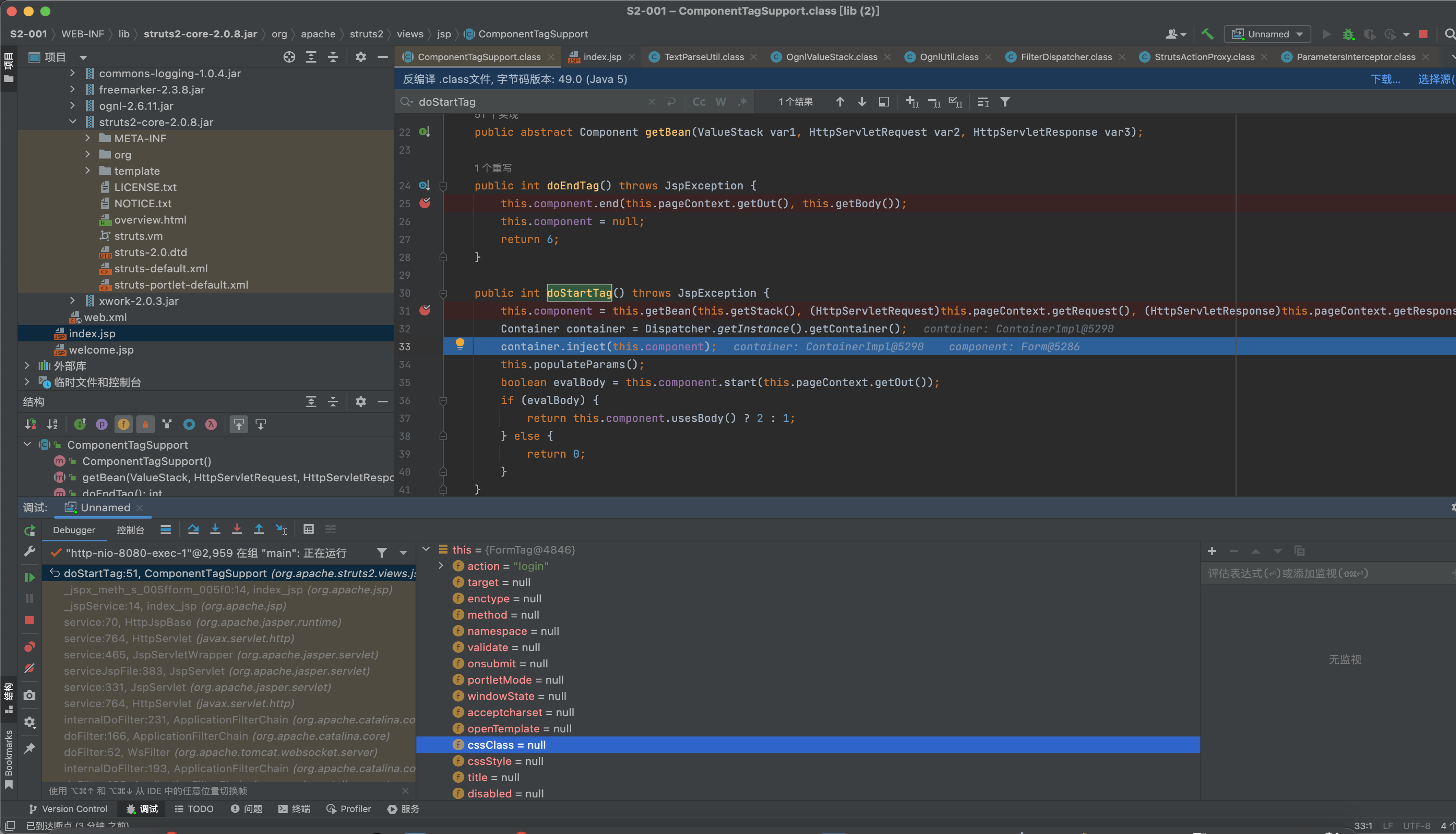
Task: Toggle regex option in search bar
Action: (743, 102)
